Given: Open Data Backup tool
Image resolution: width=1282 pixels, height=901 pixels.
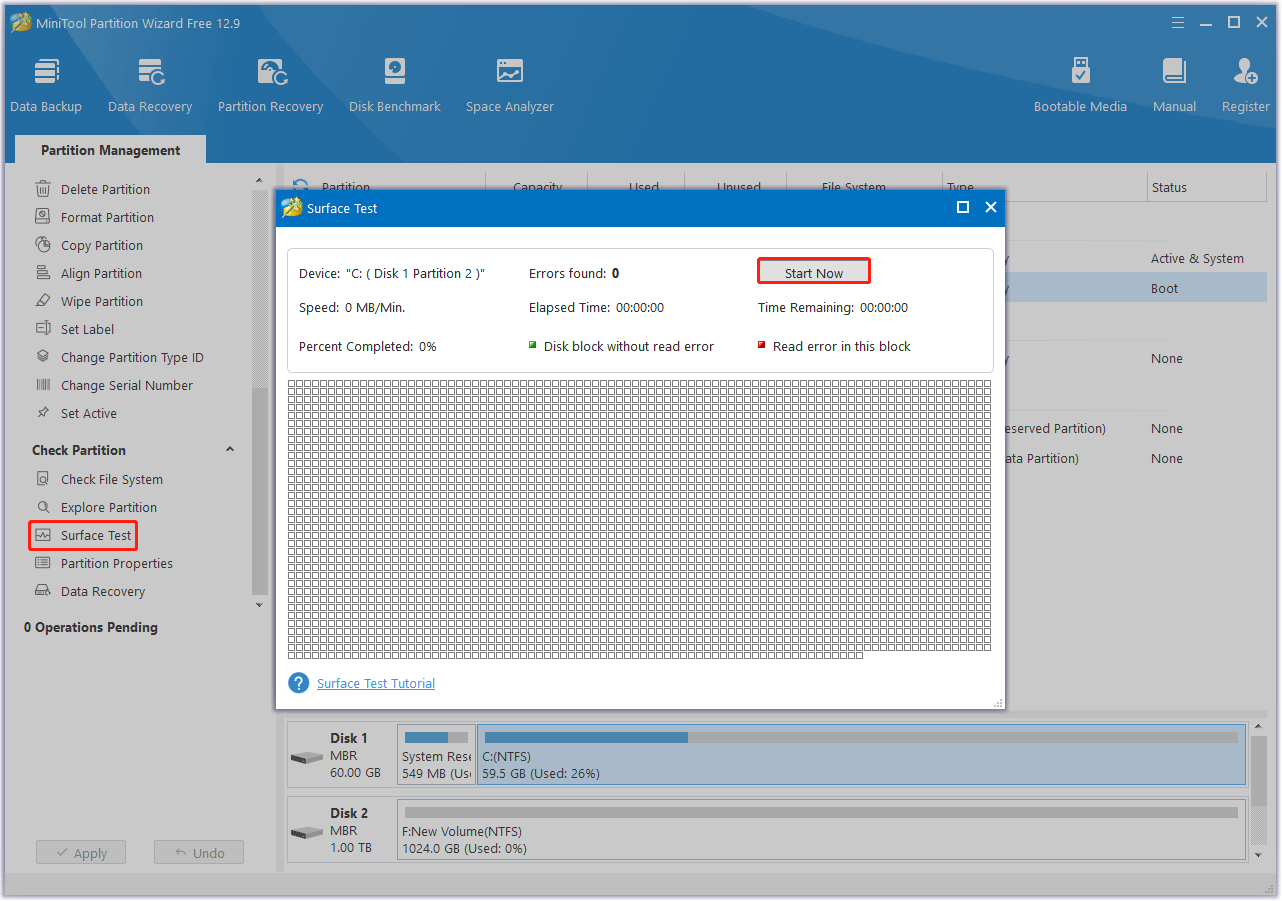Looking at the screenshot, I should click(46, 85).
